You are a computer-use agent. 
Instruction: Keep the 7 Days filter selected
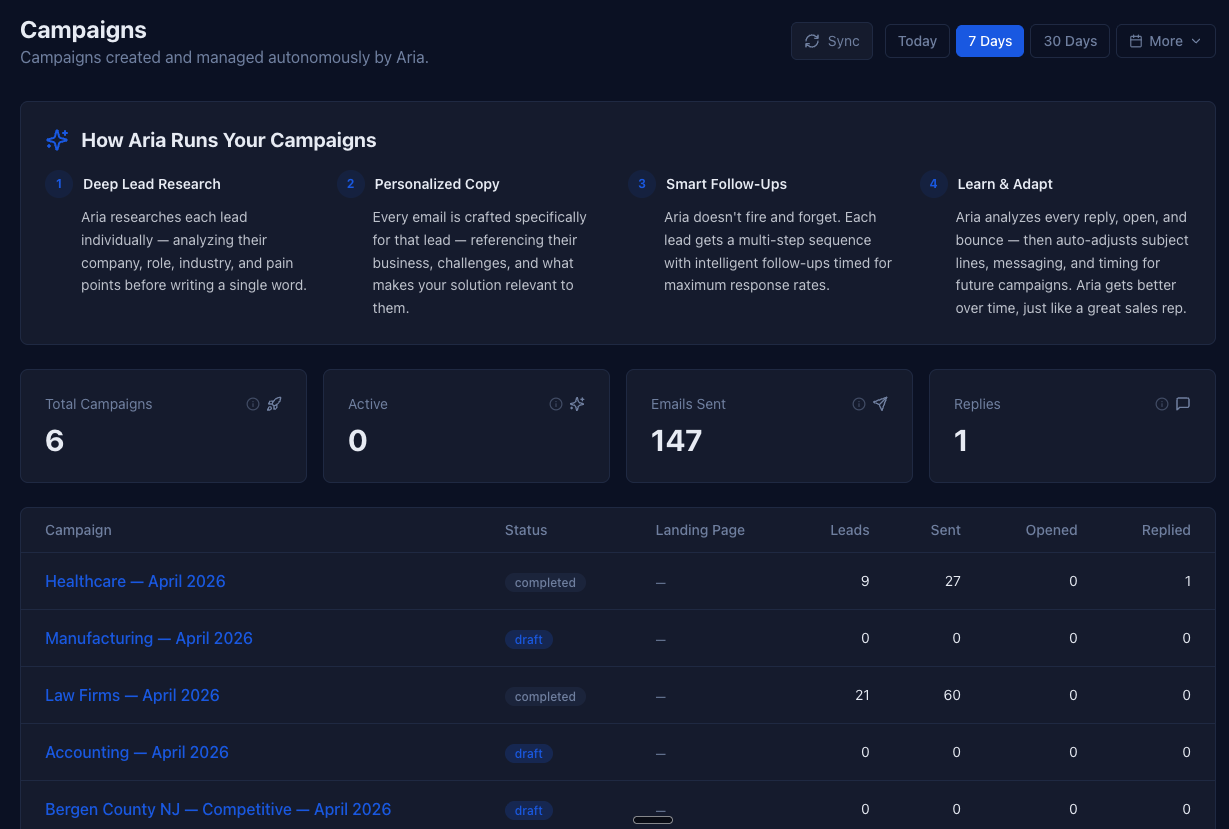pos(989,40)
